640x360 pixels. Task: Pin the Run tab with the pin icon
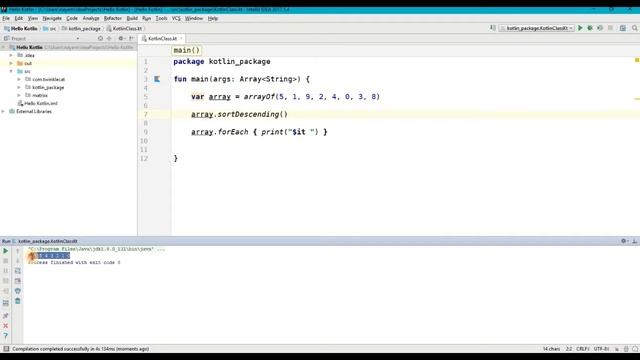6,316
